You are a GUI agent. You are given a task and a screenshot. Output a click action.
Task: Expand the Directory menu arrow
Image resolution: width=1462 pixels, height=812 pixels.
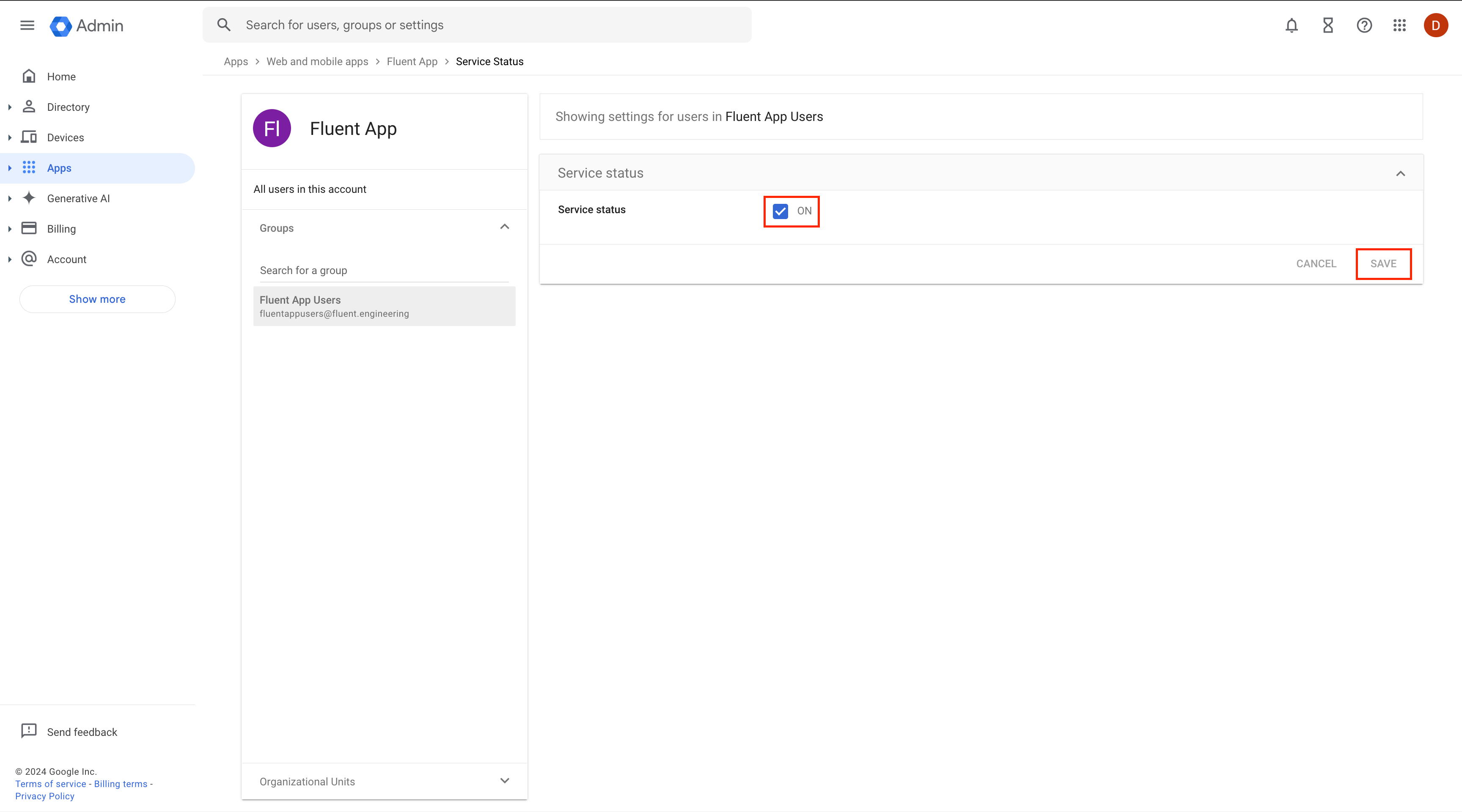click(10, 107)
